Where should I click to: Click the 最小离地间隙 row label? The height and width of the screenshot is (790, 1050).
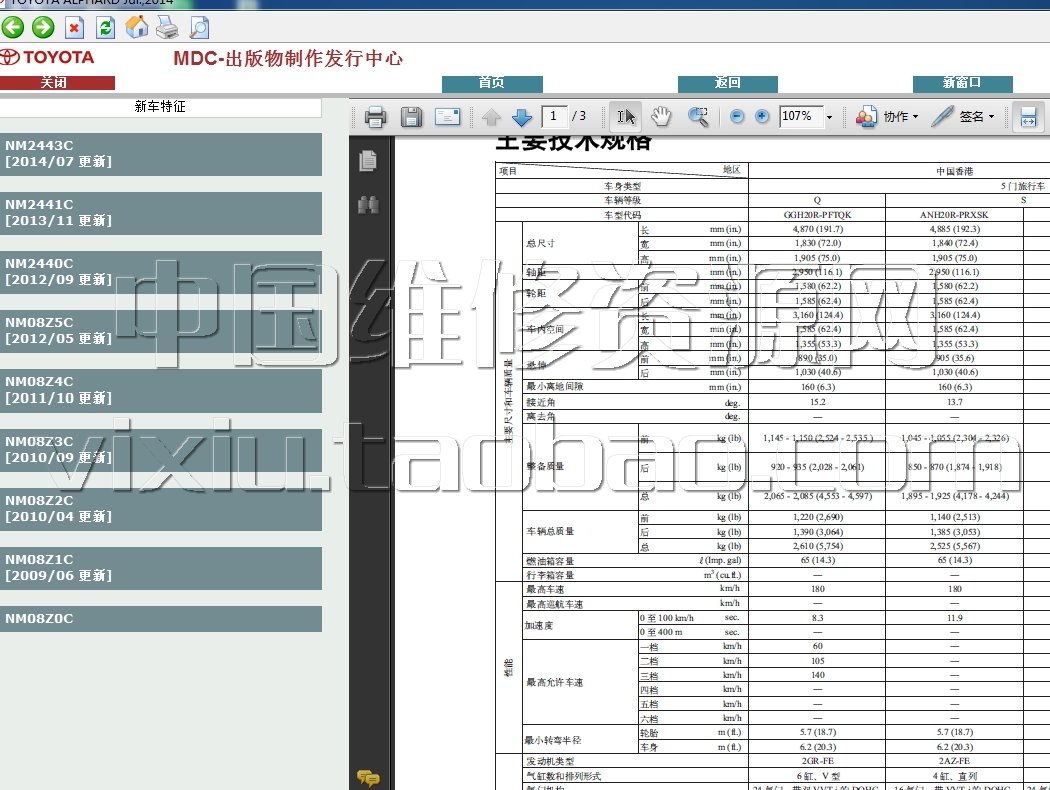click(554, 387)
